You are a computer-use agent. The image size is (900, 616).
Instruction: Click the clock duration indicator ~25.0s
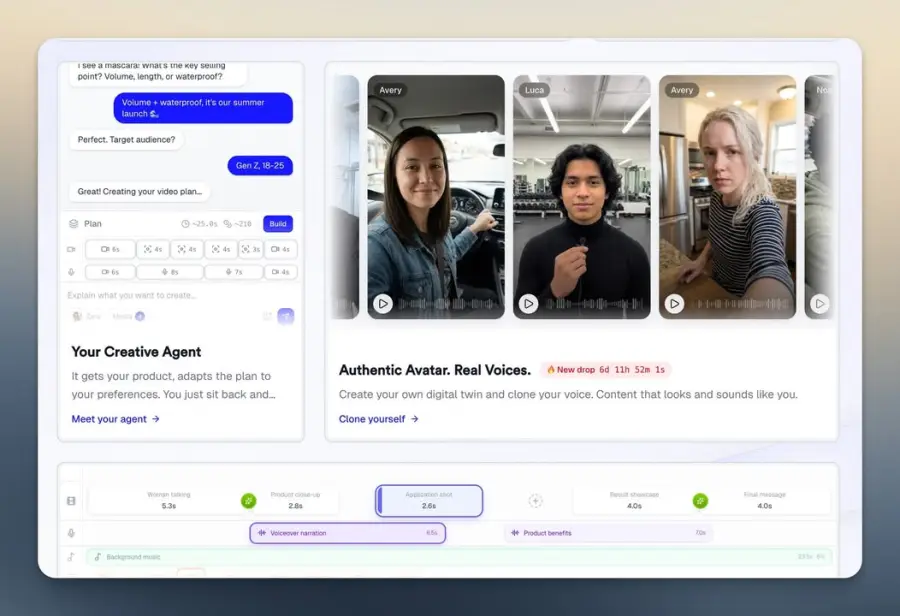pyautogui.click(x=200, y=224)
